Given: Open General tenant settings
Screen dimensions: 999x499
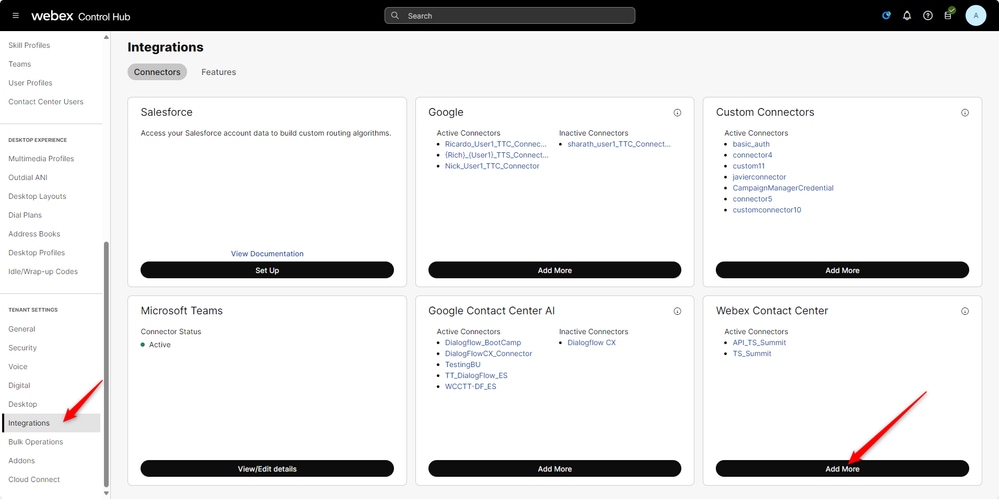Looking at the screenshot, I should 22,329.
